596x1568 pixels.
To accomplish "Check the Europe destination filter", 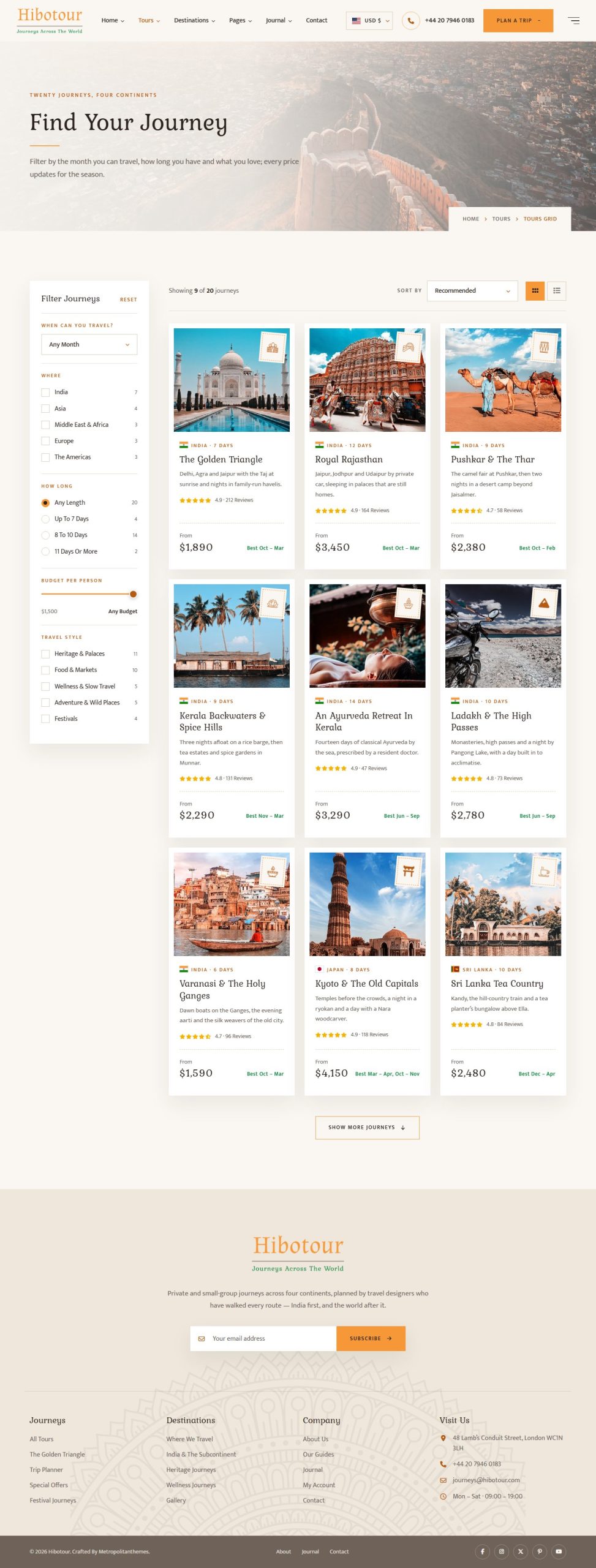I will point(45,441).
